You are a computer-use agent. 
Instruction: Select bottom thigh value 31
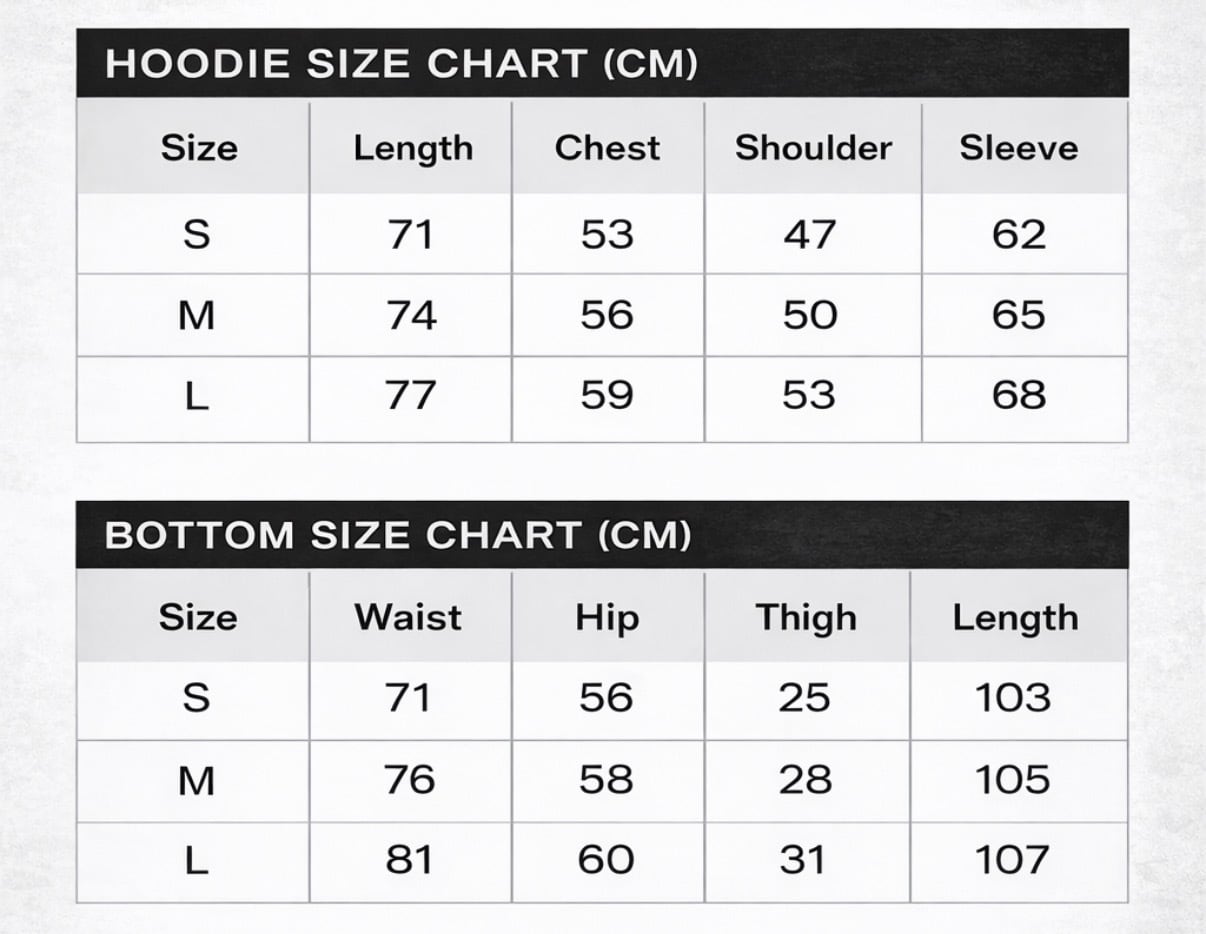coord(804,860)
